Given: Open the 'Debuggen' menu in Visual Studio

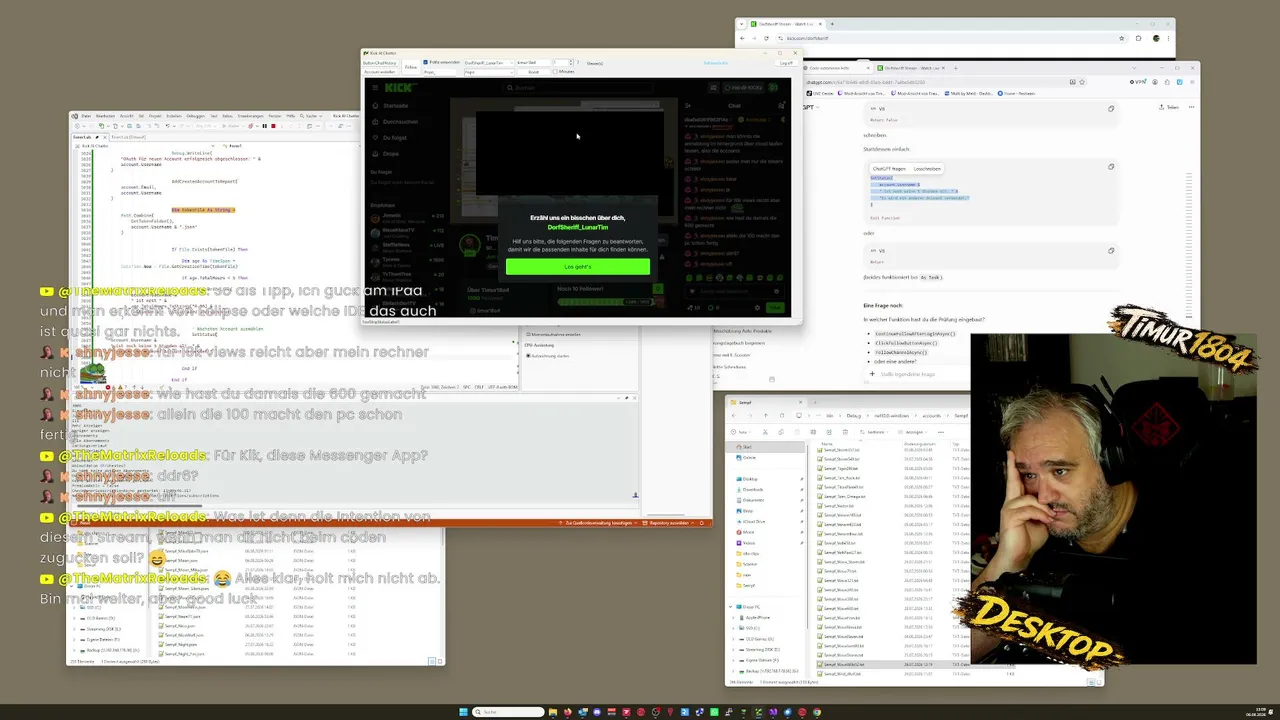Looking at the screenshot, I should pyautogui.click(x=195, y=116).
